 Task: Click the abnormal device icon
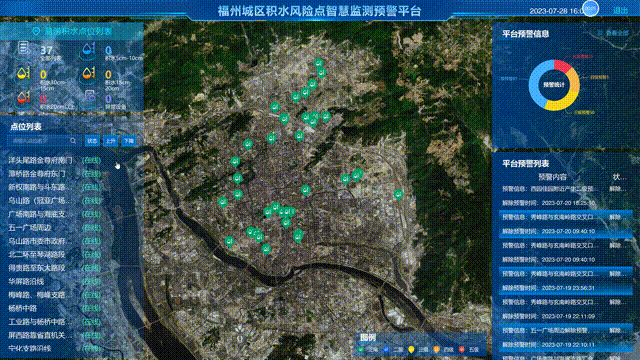click(x=89, y=98)
